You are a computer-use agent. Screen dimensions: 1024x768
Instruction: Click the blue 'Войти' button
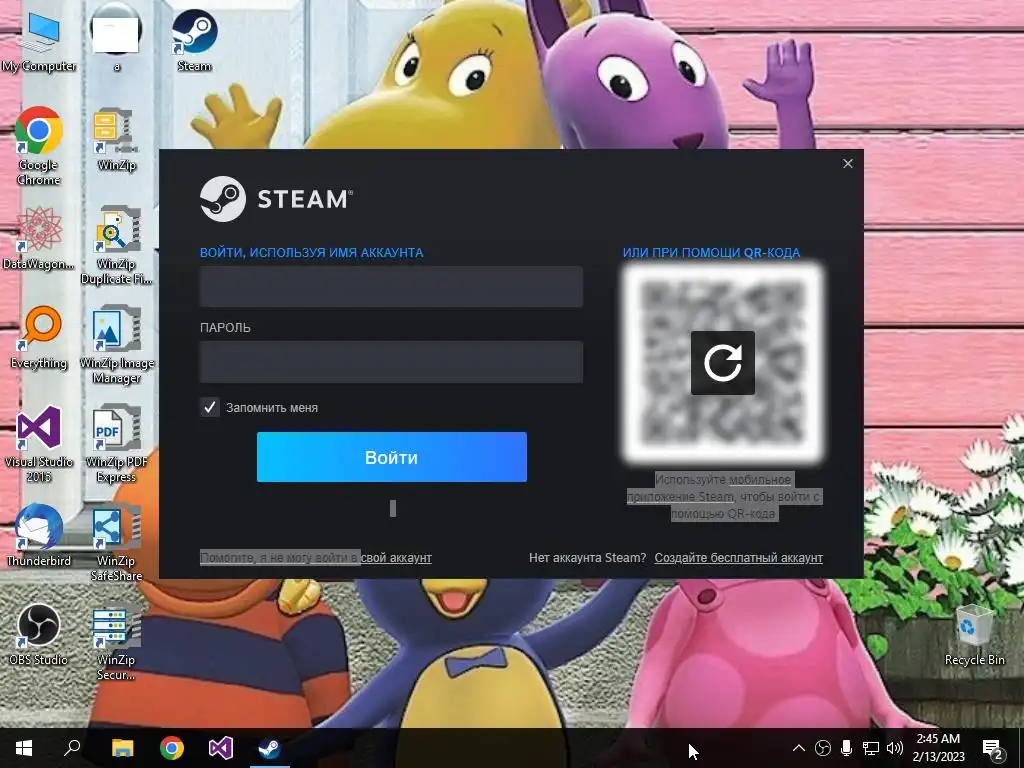(392, 457)
